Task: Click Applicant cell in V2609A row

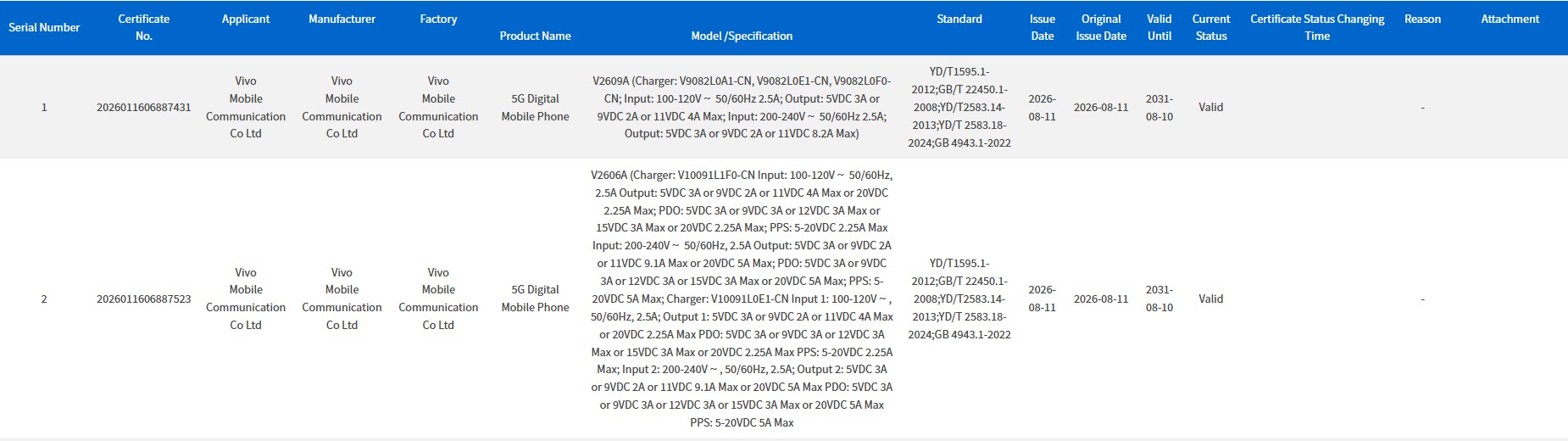Action: [x=246, y=107]
